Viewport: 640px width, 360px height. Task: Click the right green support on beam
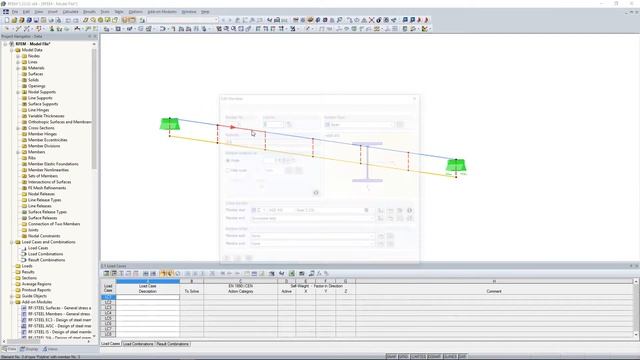[x=456, y=165]
